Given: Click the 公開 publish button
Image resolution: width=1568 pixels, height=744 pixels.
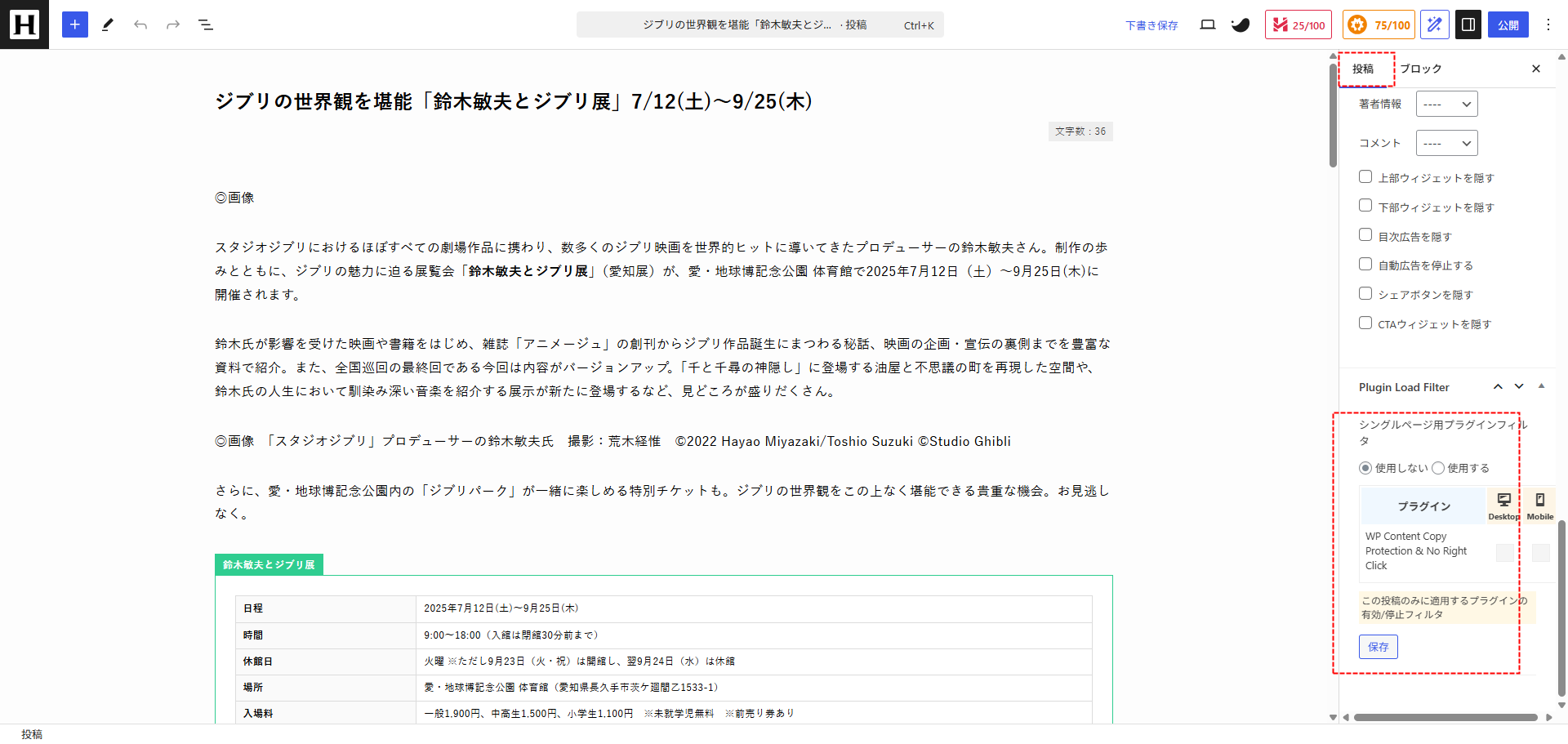Looking at the screenshot, I should pos(1508,25).
